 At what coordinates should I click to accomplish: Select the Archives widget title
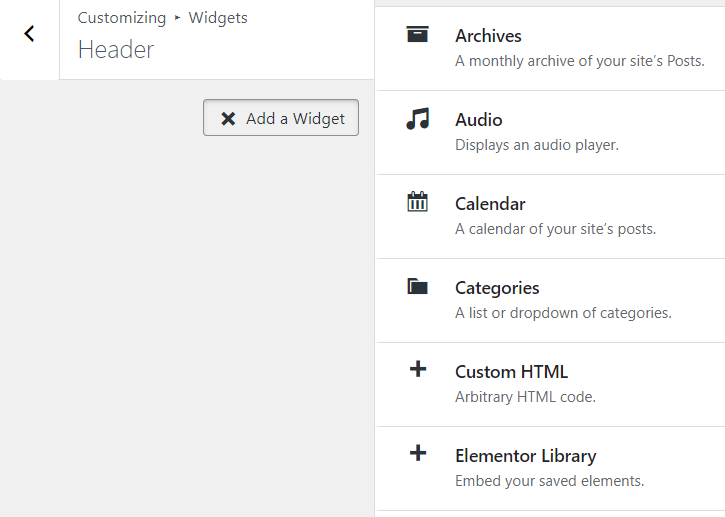click(488, 36)
